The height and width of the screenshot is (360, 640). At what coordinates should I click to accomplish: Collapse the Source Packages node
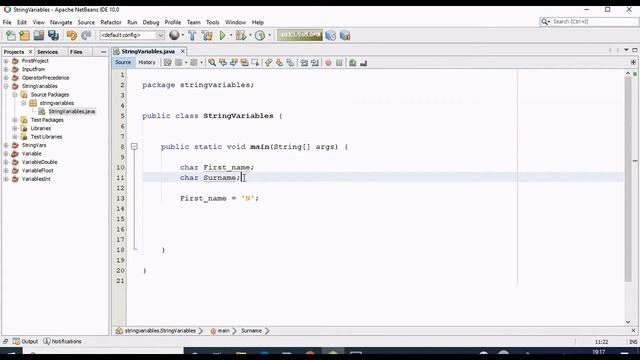[15, 95]
